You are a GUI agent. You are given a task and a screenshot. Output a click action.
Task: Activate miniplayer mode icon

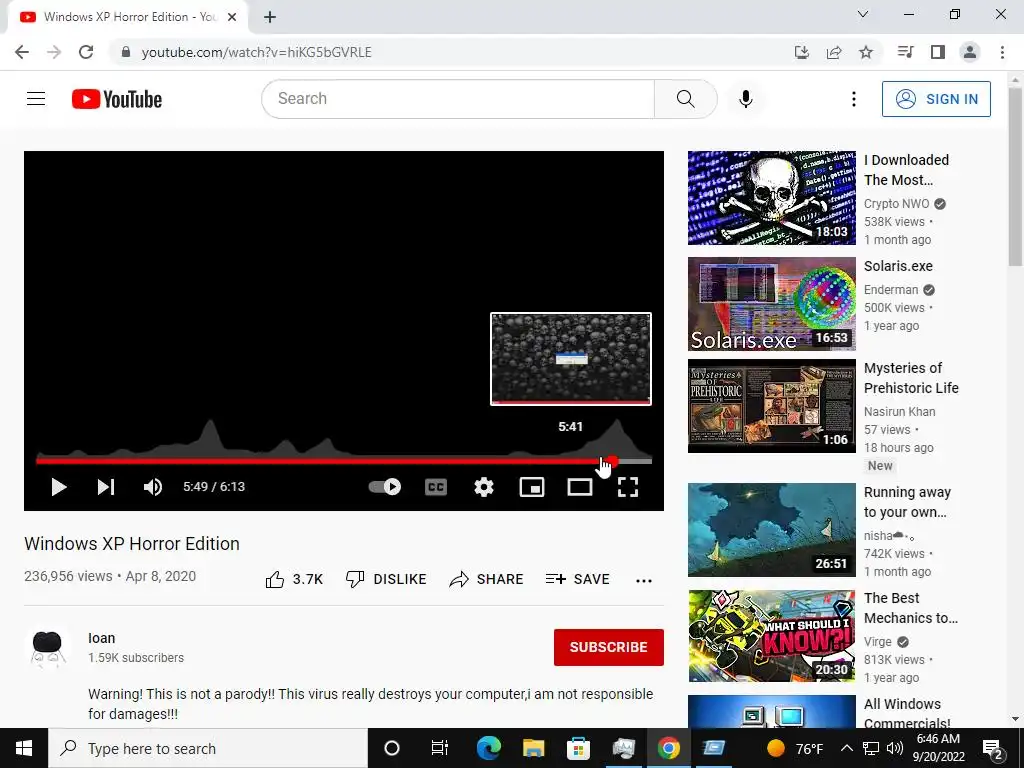coord(532,487)
